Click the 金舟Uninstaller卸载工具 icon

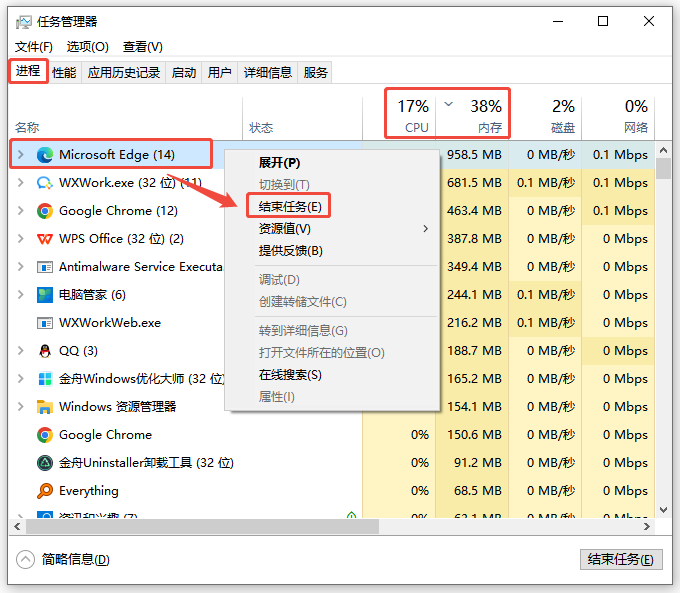pos(45,463)
